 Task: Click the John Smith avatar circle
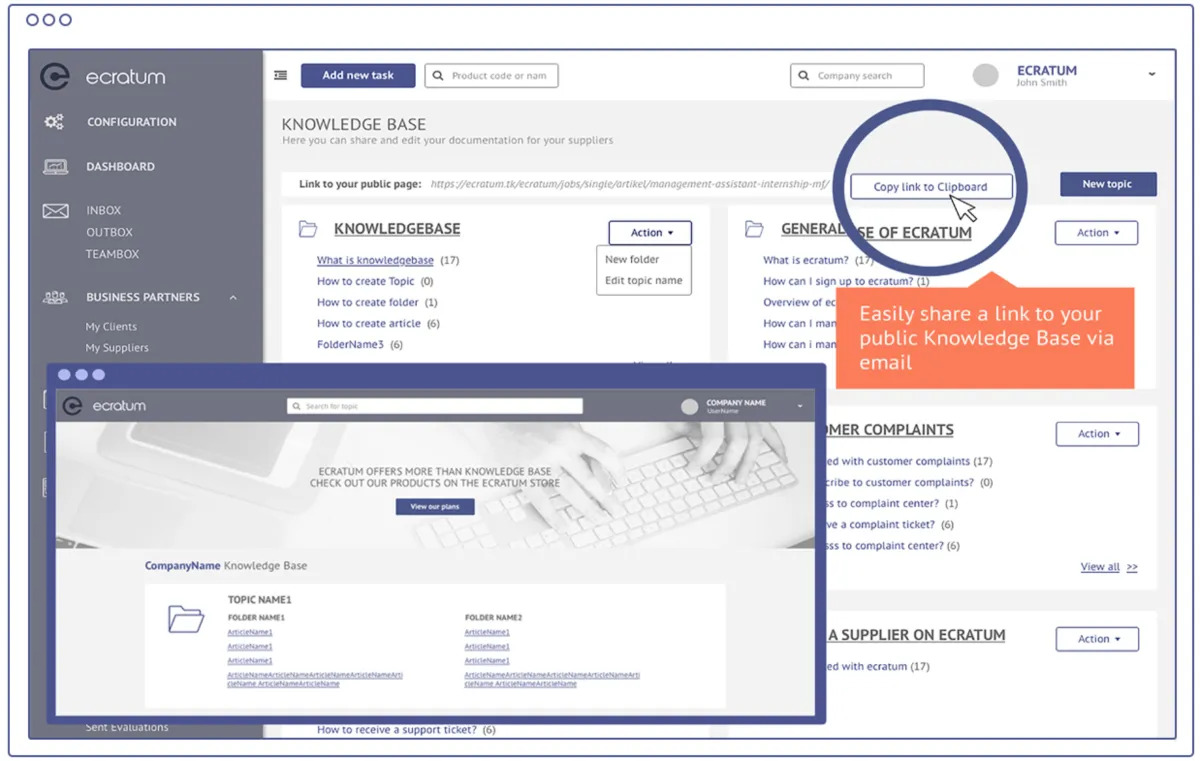[986, 76]
